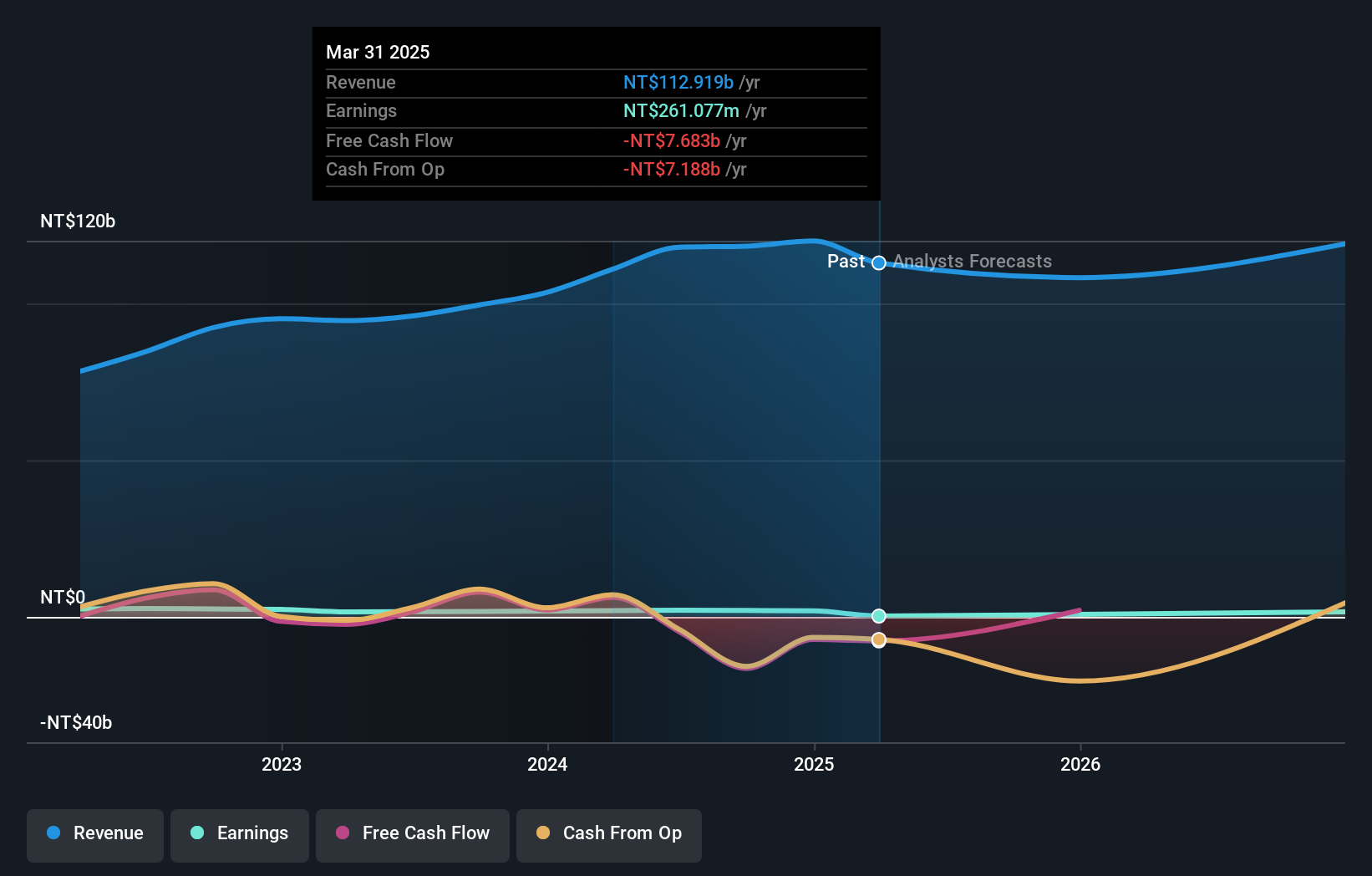Viewport: 1372px width, 876px height.
Task: Click the Mar 31 2025 tooltip date
Action: click(378, 52)
